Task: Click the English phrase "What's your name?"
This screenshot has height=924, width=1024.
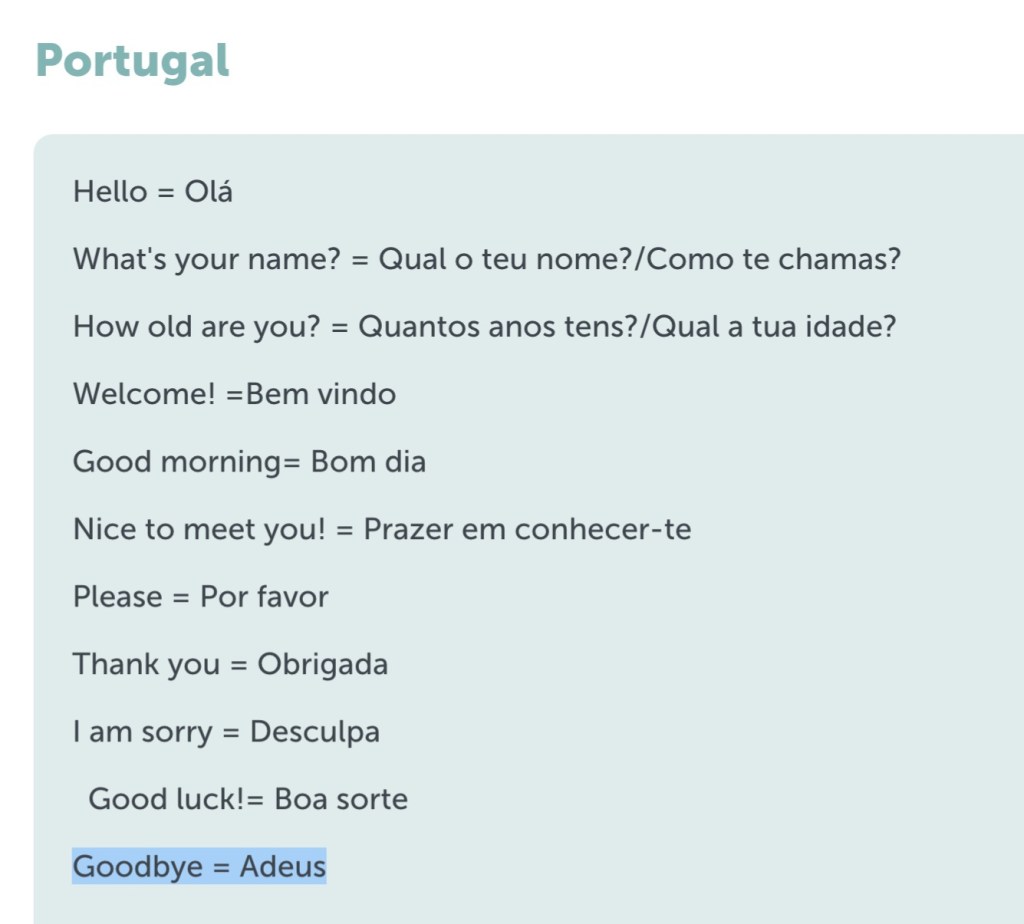Action: click(206, 260)
